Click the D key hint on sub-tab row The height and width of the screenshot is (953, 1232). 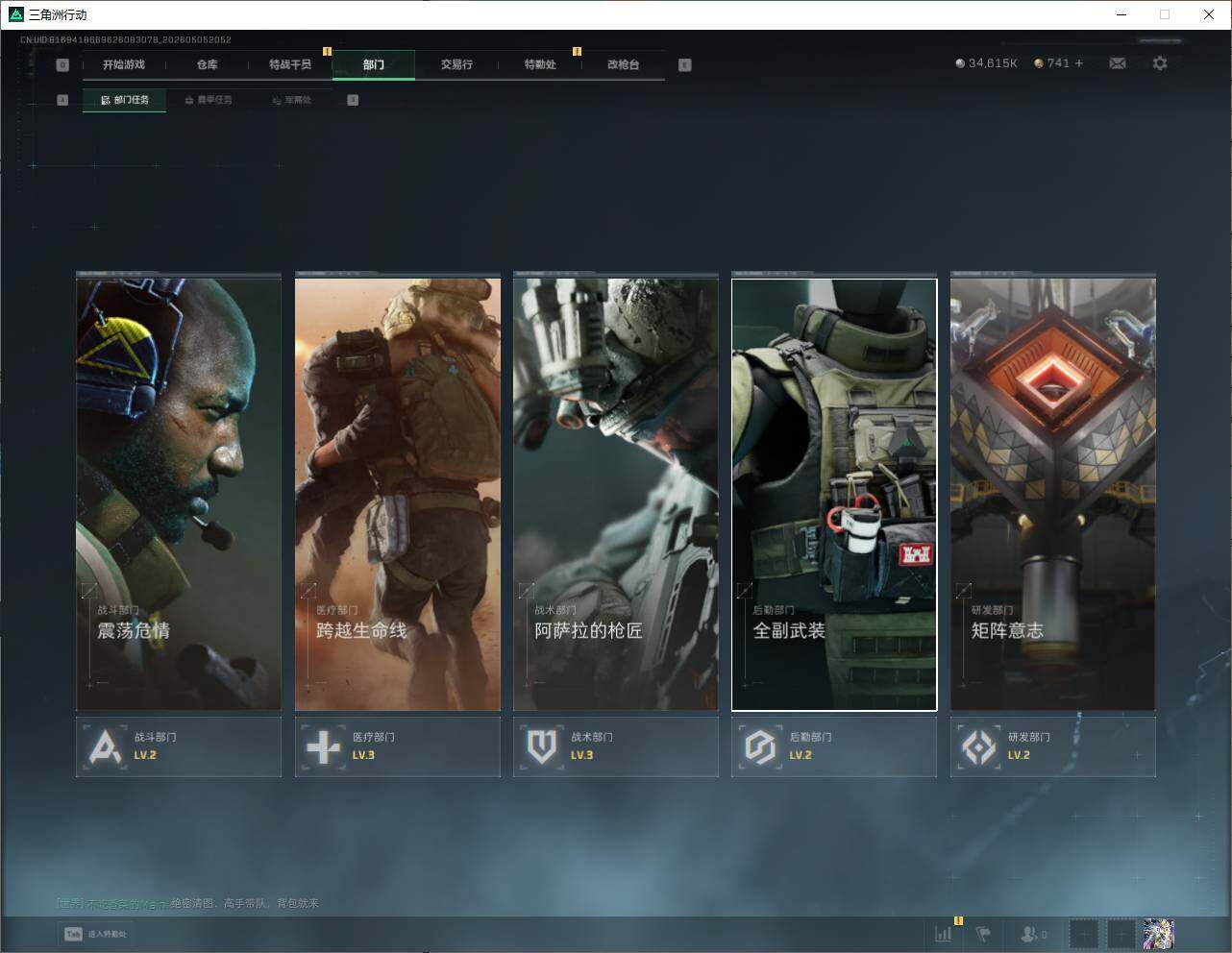pyautogui.click(x=353, y=100)
